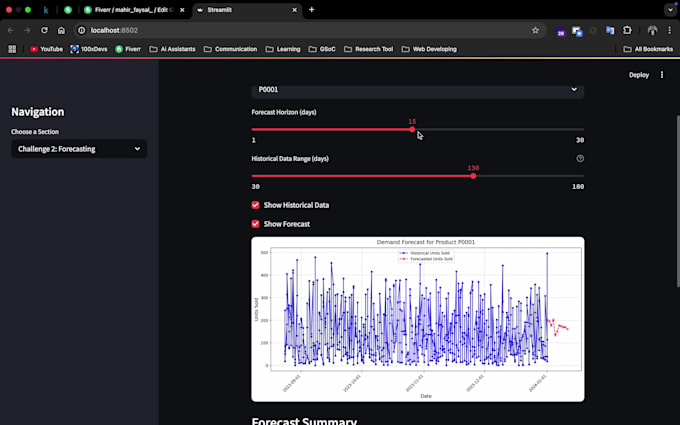The image size is (680, 425).
Task: Open the Google Translate extension icon
Action: [610, 30]
